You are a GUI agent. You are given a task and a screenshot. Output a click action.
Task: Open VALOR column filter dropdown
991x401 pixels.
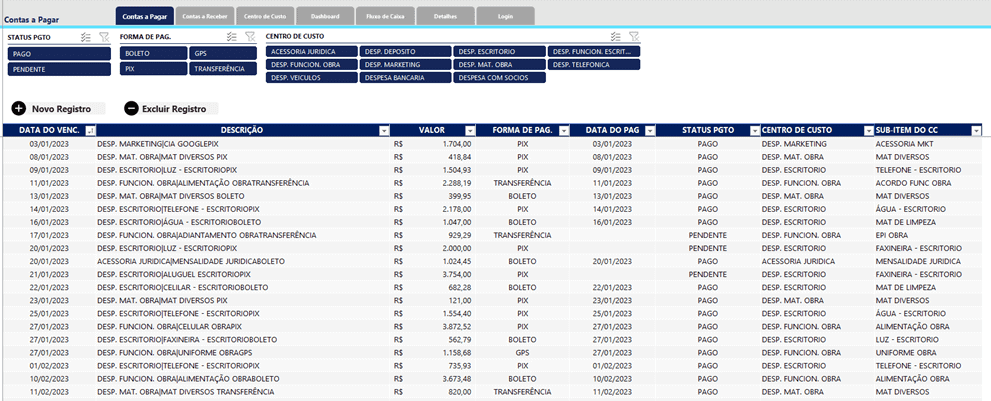coord(470,130)
